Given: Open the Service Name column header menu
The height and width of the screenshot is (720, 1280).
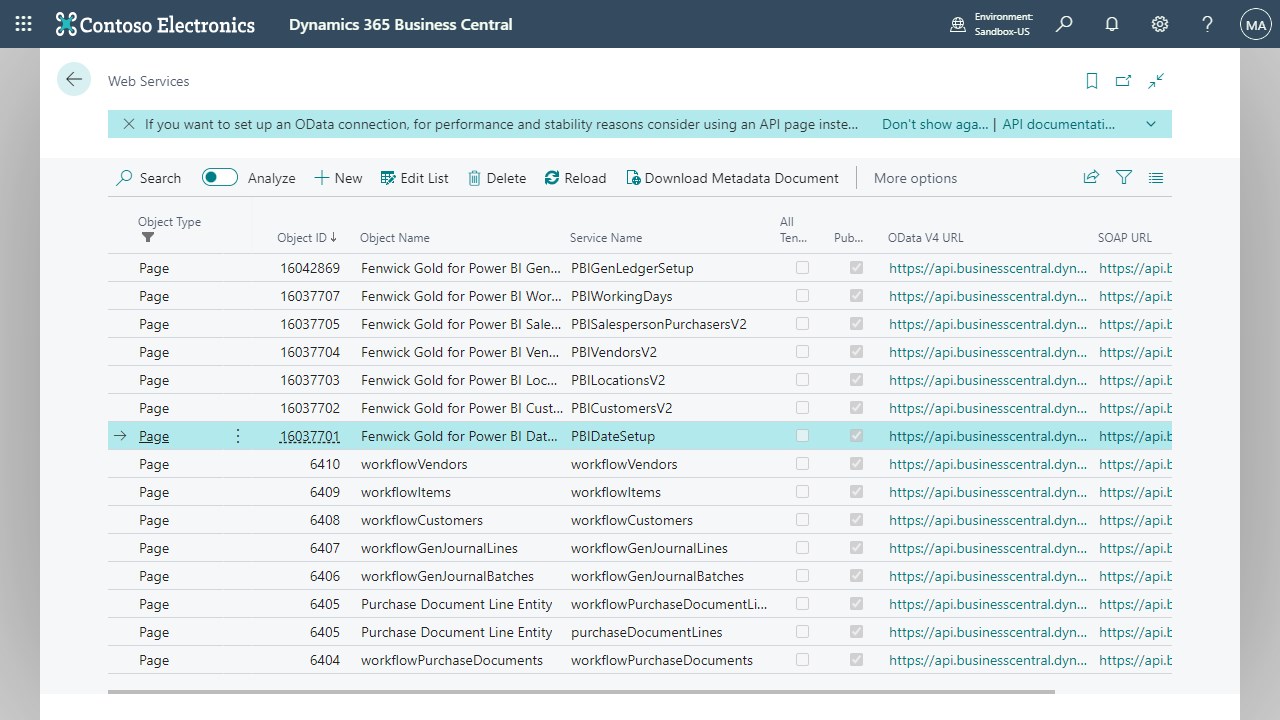Looking at the screenshot, I should click(x=606, y=238).
